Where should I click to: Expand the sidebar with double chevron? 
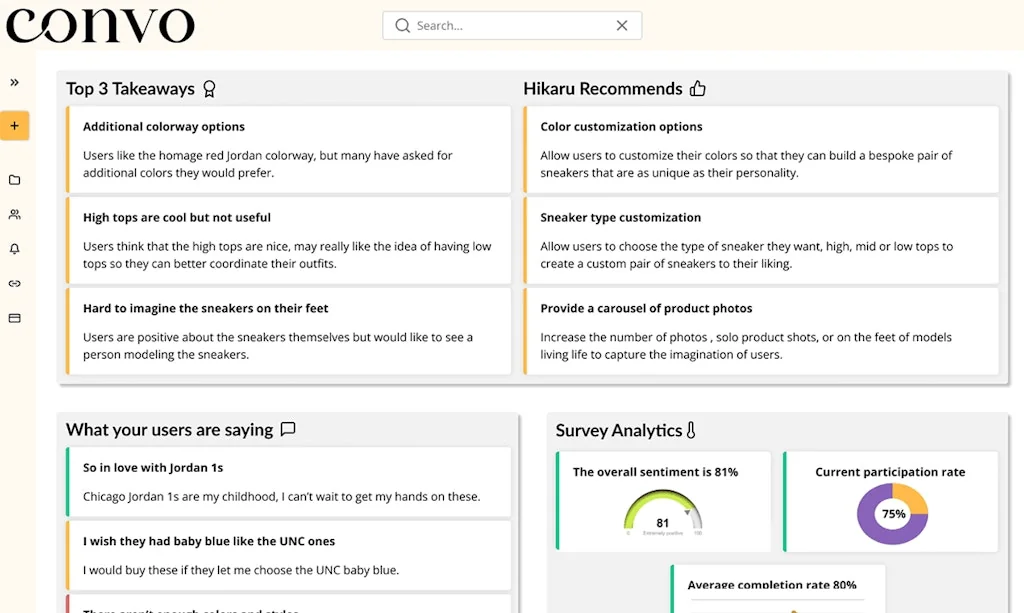(14, 83)
